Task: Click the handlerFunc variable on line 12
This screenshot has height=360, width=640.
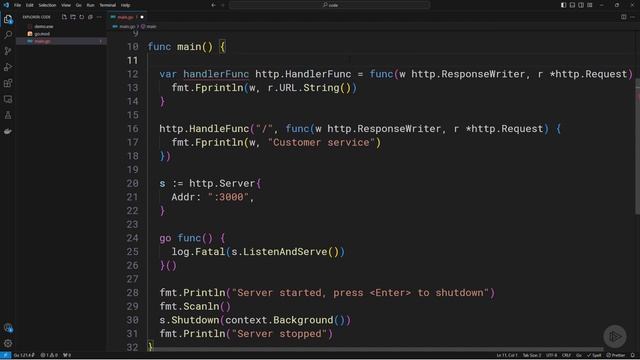Action: (x=216, y=74)
